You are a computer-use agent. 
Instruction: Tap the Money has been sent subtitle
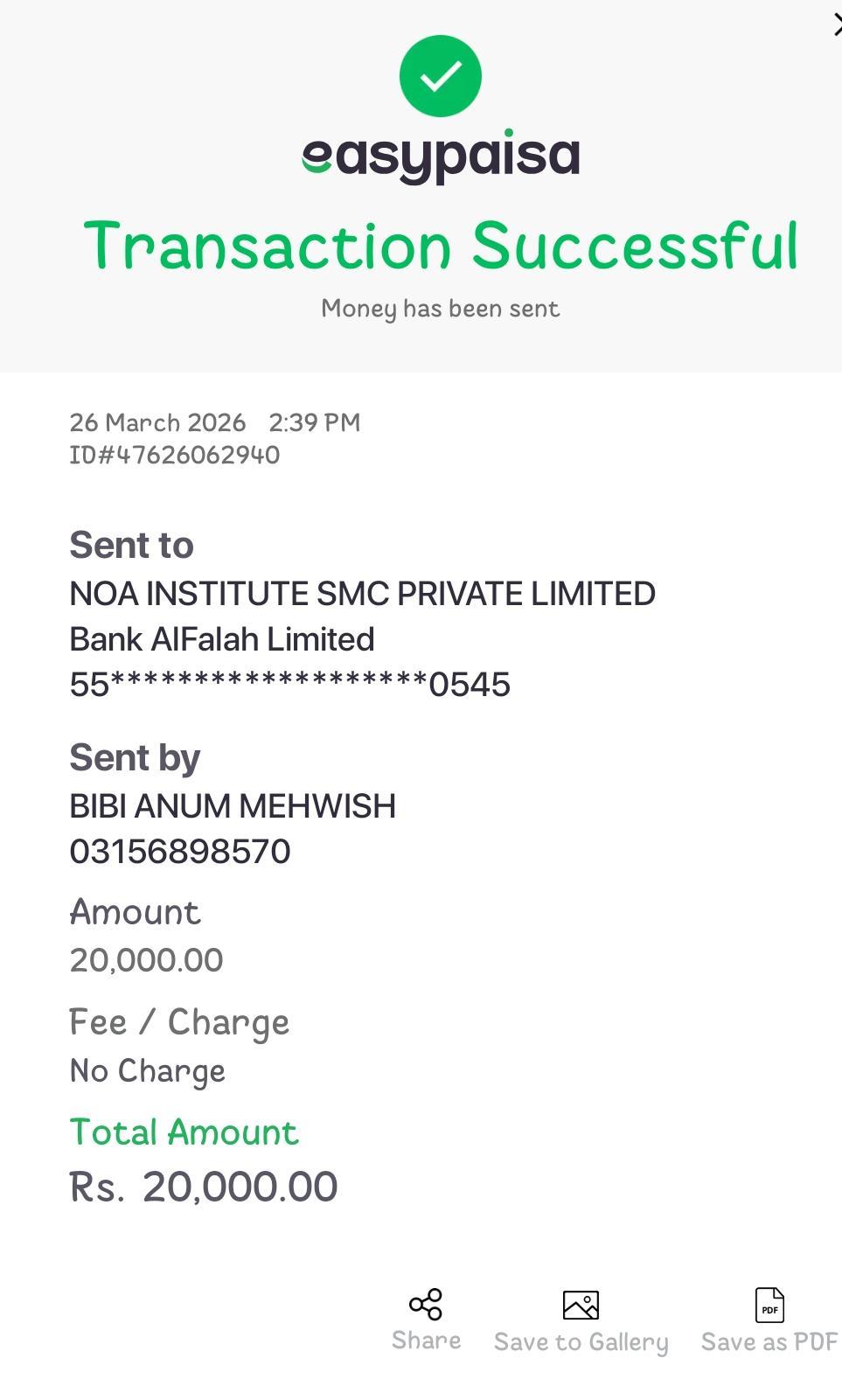440,309
